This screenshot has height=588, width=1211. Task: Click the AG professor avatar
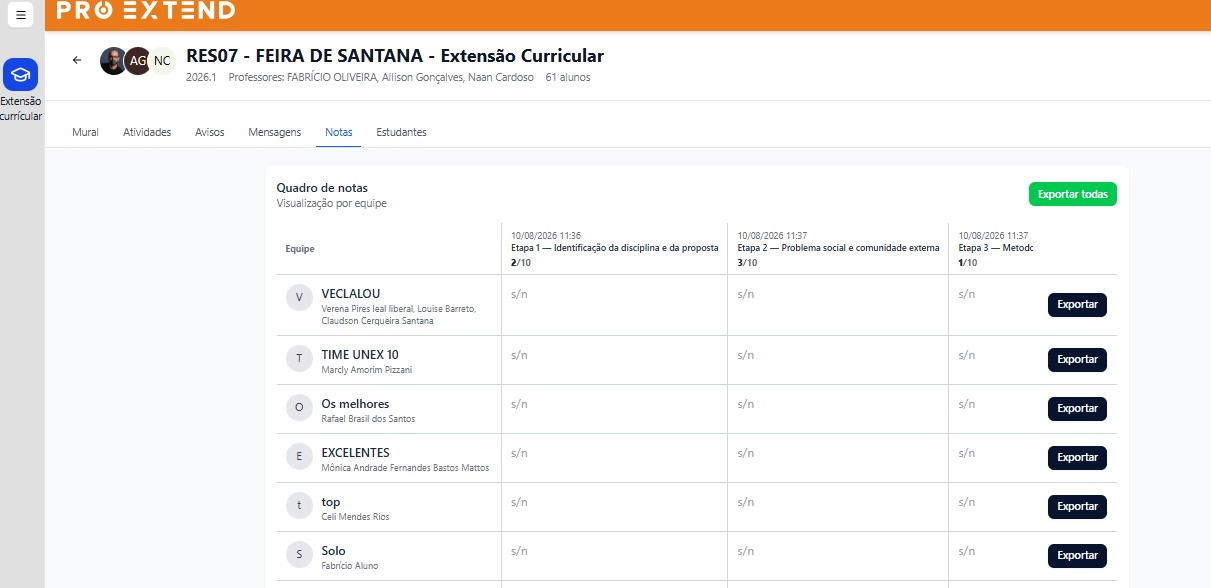pyautogui.click(x=138, y=61)
